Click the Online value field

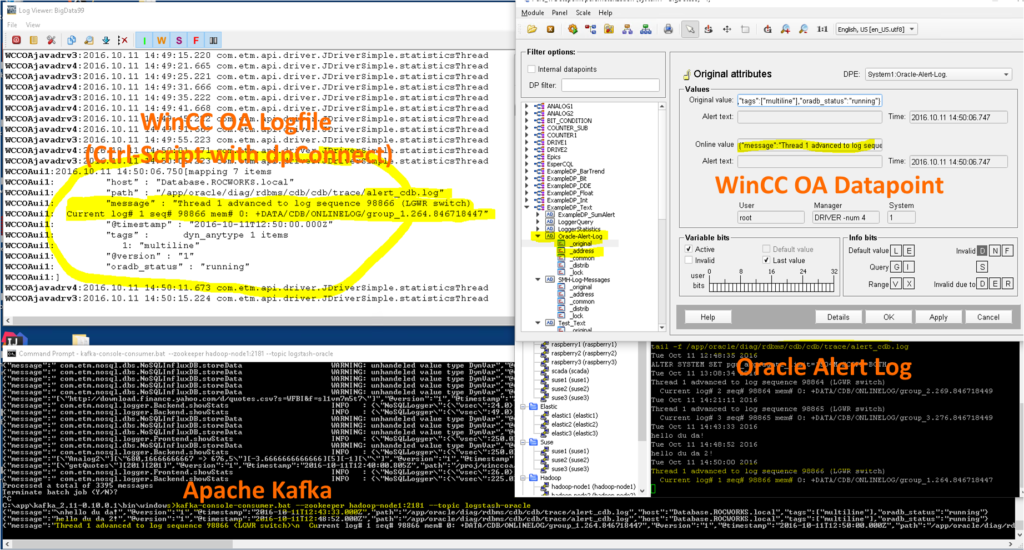[809, 145]
